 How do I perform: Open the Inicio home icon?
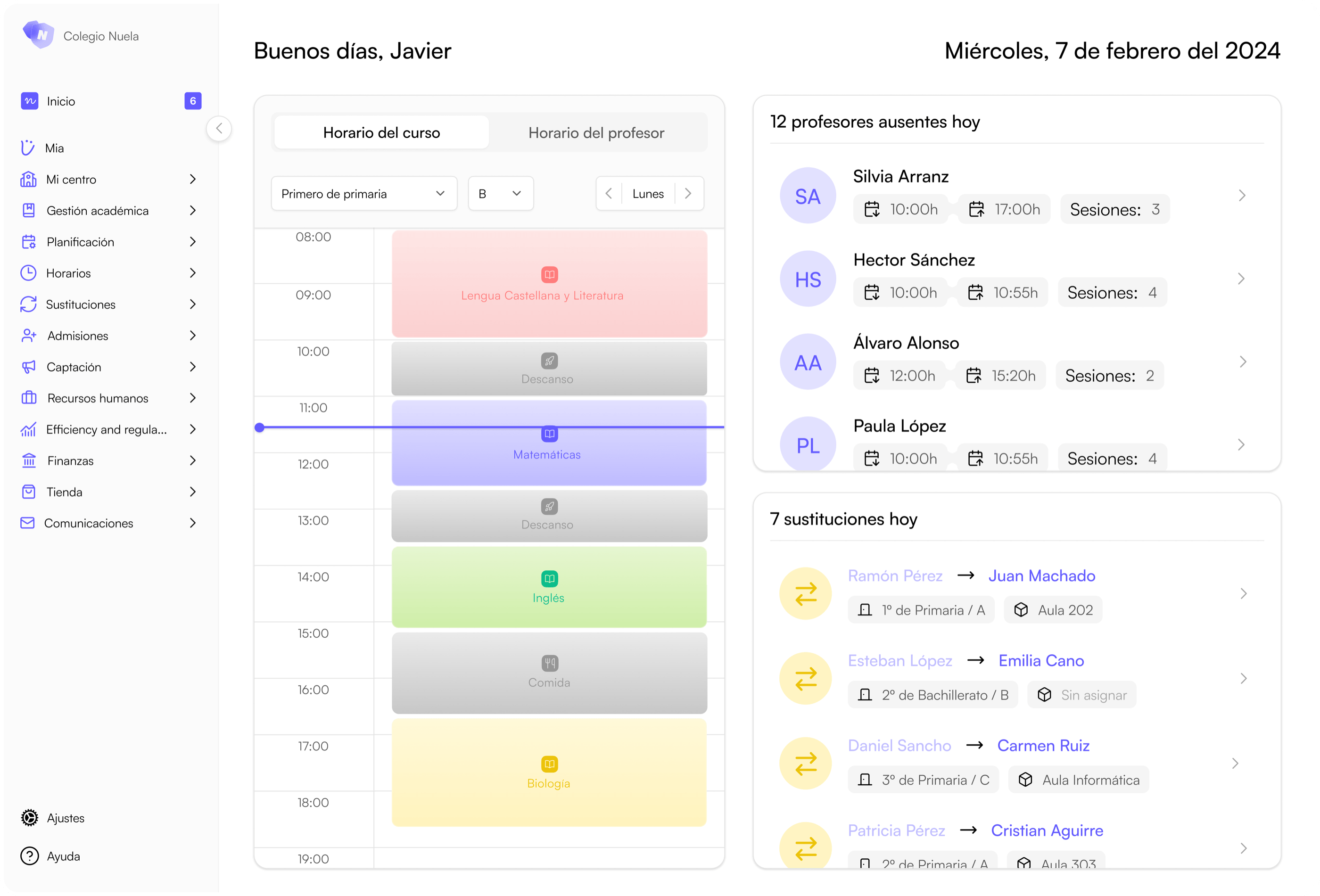coord(30,101)
